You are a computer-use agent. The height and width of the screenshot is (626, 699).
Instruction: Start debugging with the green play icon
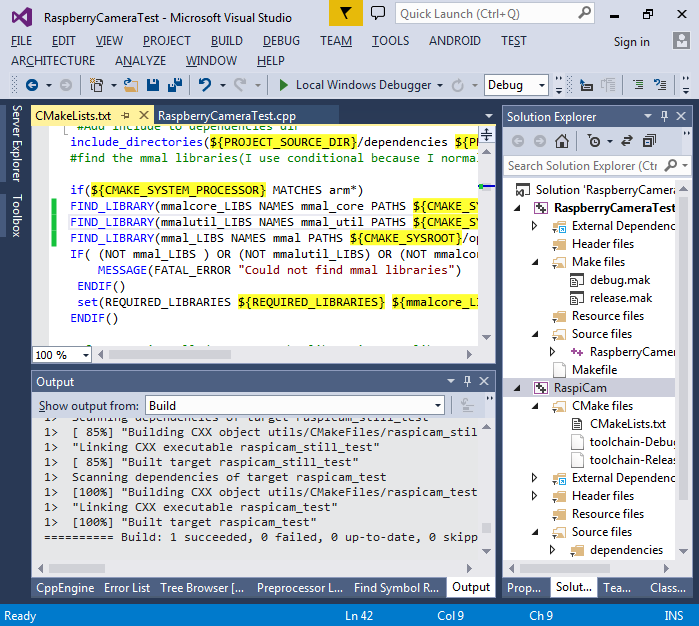point(284,86)
